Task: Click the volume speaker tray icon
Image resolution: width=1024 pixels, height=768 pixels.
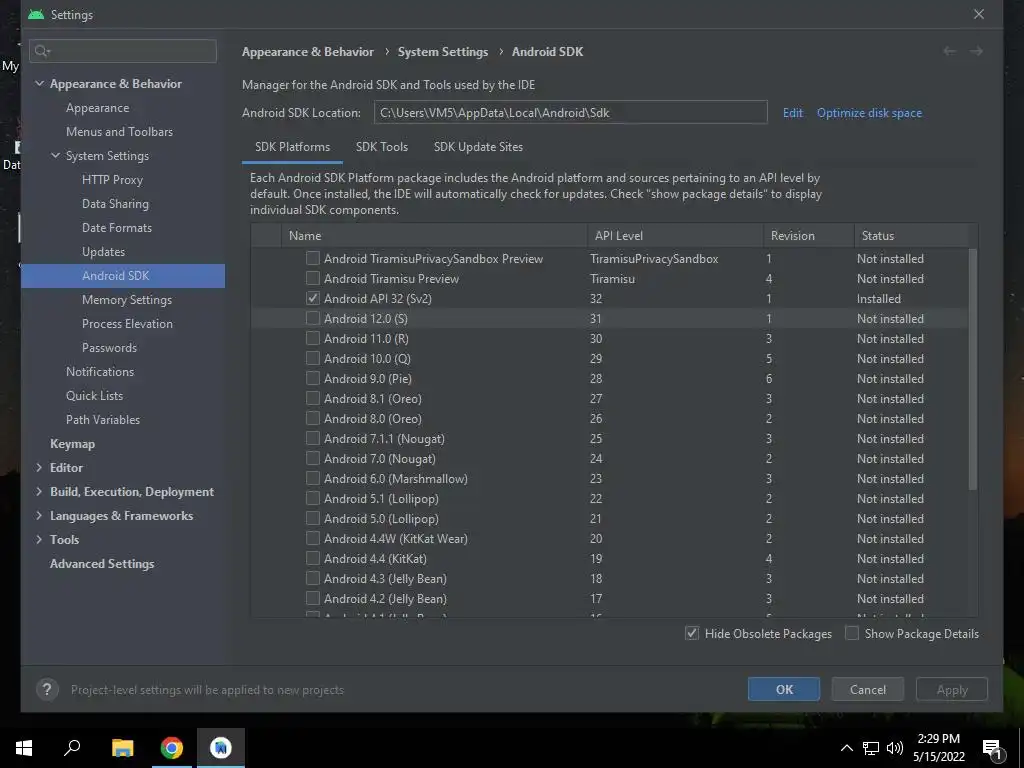Action: [895, 748]
